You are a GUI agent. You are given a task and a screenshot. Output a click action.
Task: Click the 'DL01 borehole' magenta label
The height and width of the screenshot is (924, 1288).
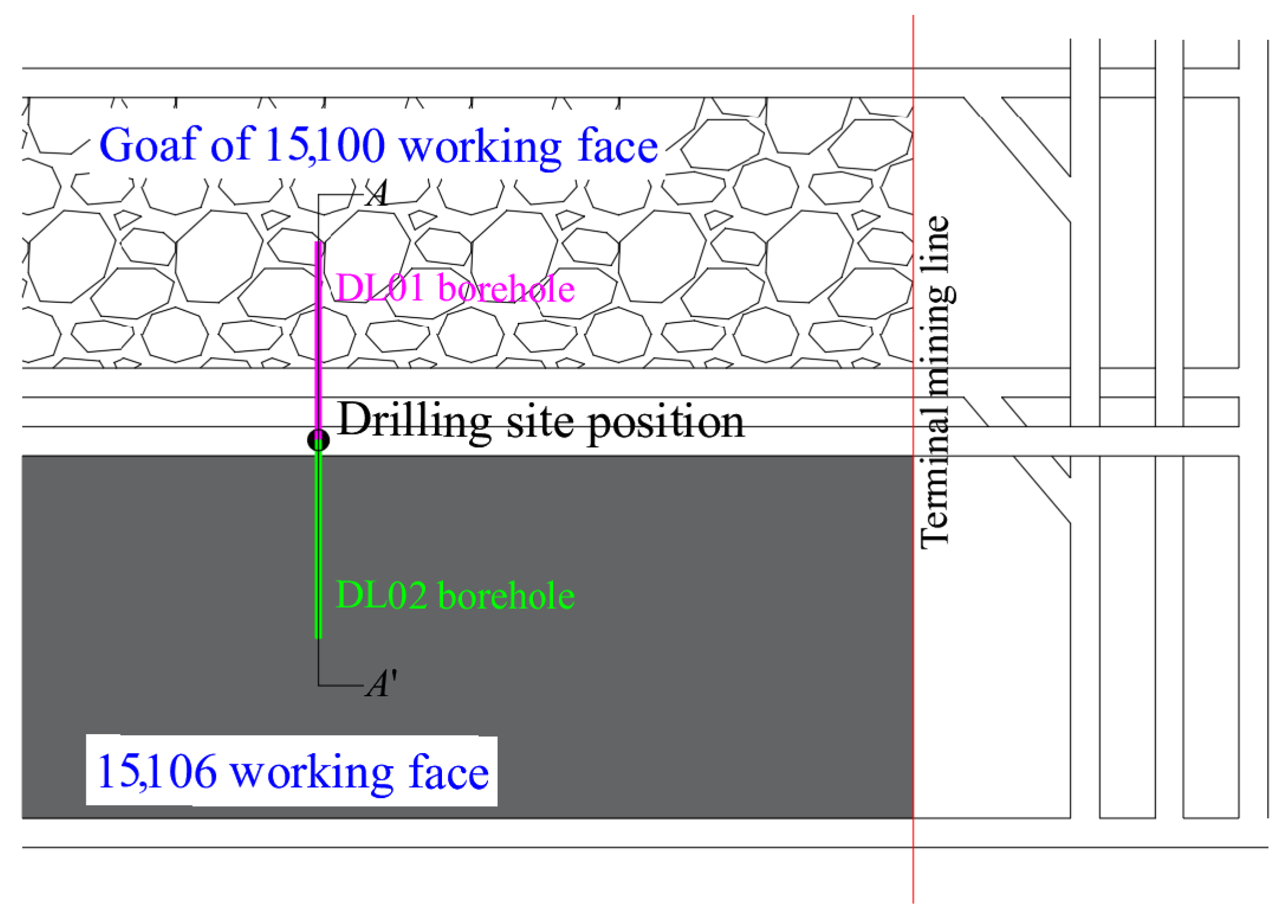(454, 289)
